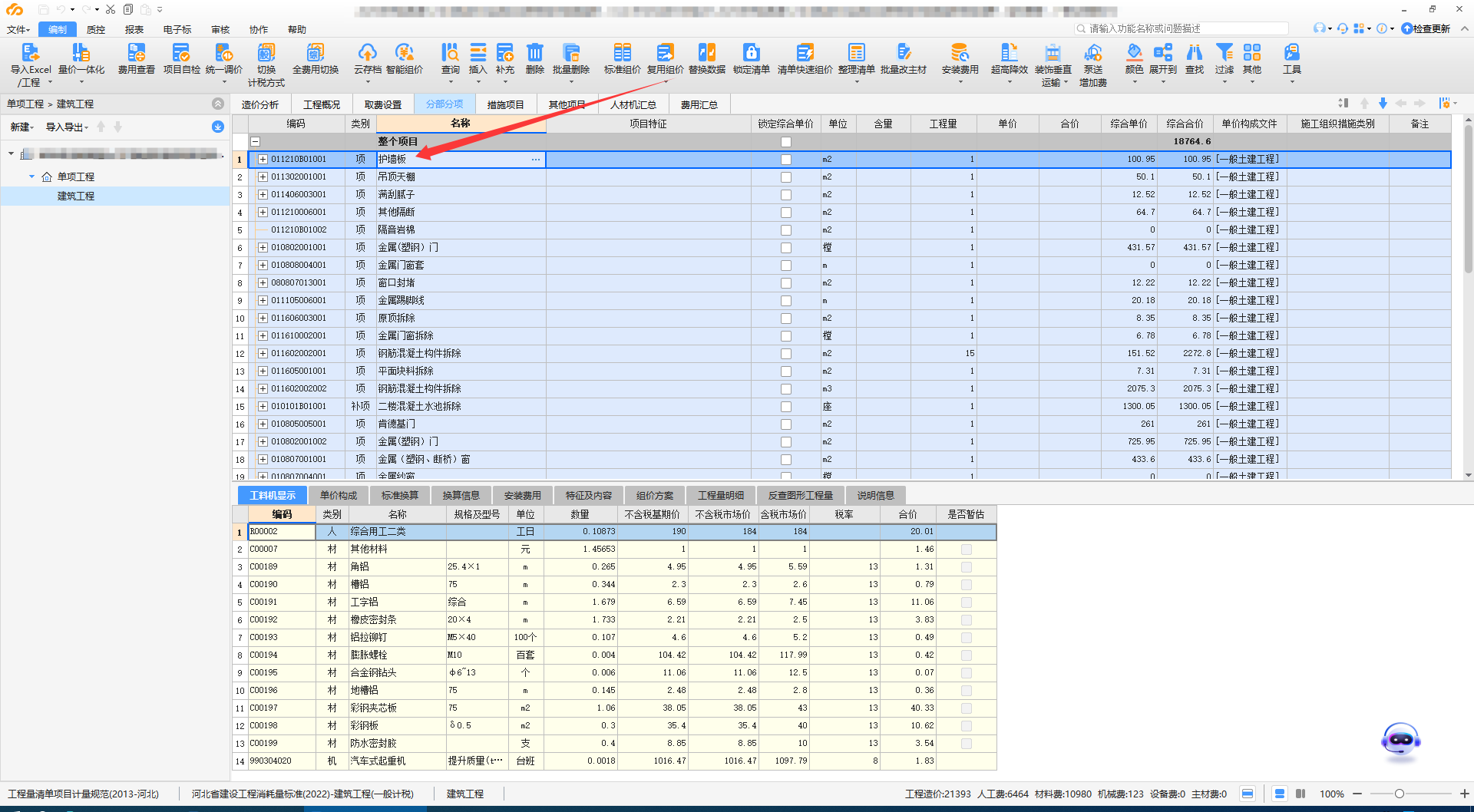Open the assistant robot floating icon
The height and width of the screenshot is (812, 1474).
tap(1400, 741)
